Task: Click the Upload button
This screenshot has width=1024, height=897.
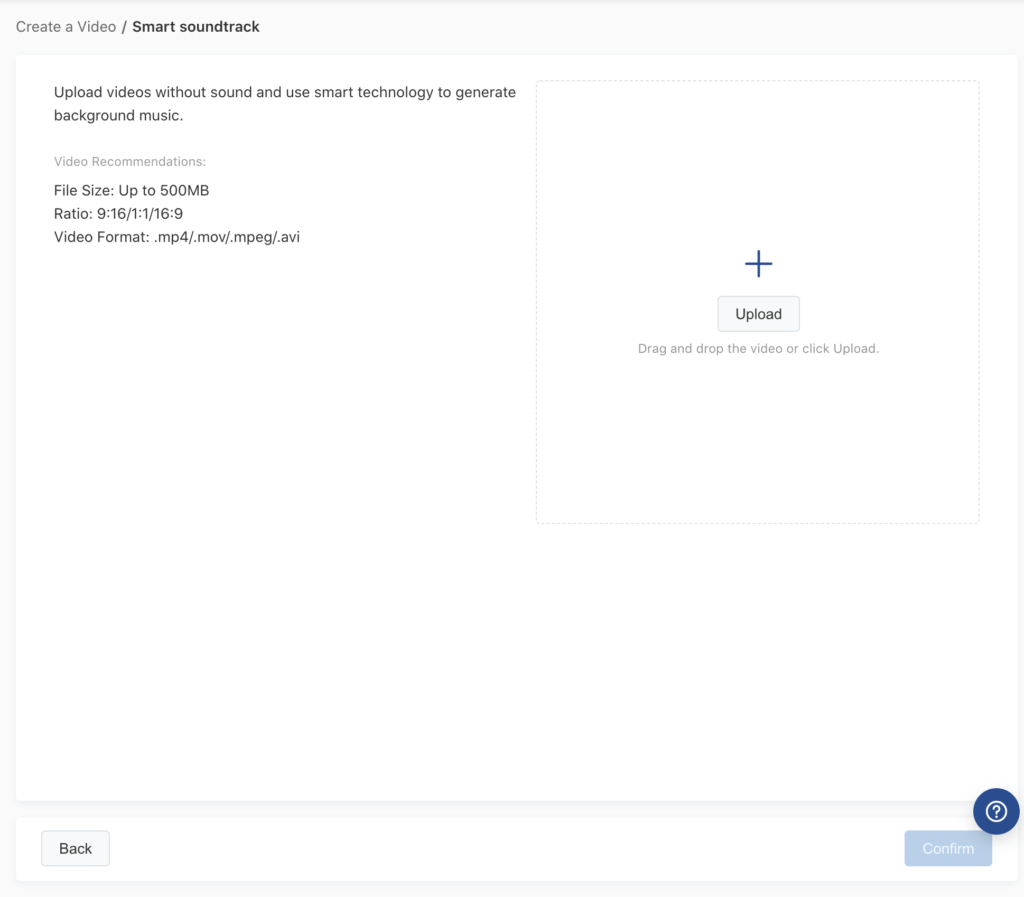Action: click(x=758, y=314)
